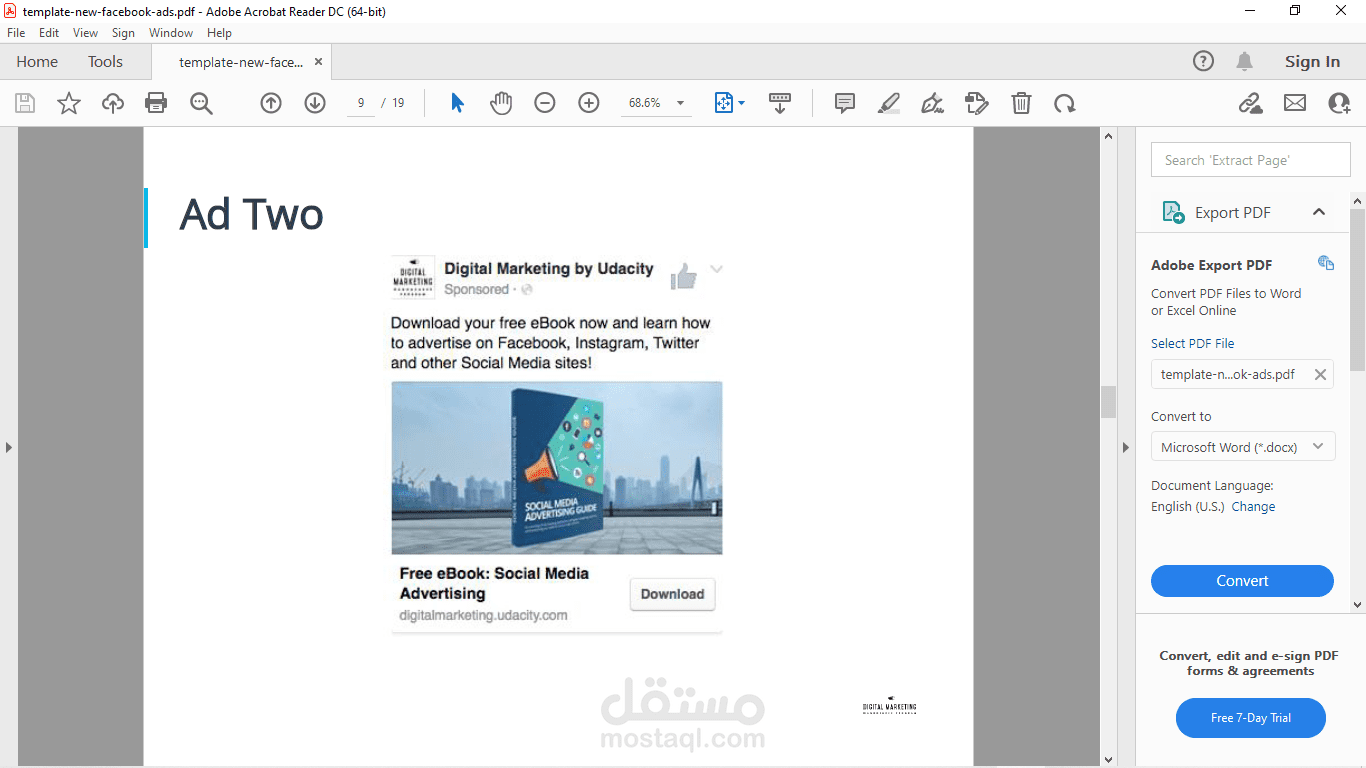Click the Ad Two heading text

point(252,214)
